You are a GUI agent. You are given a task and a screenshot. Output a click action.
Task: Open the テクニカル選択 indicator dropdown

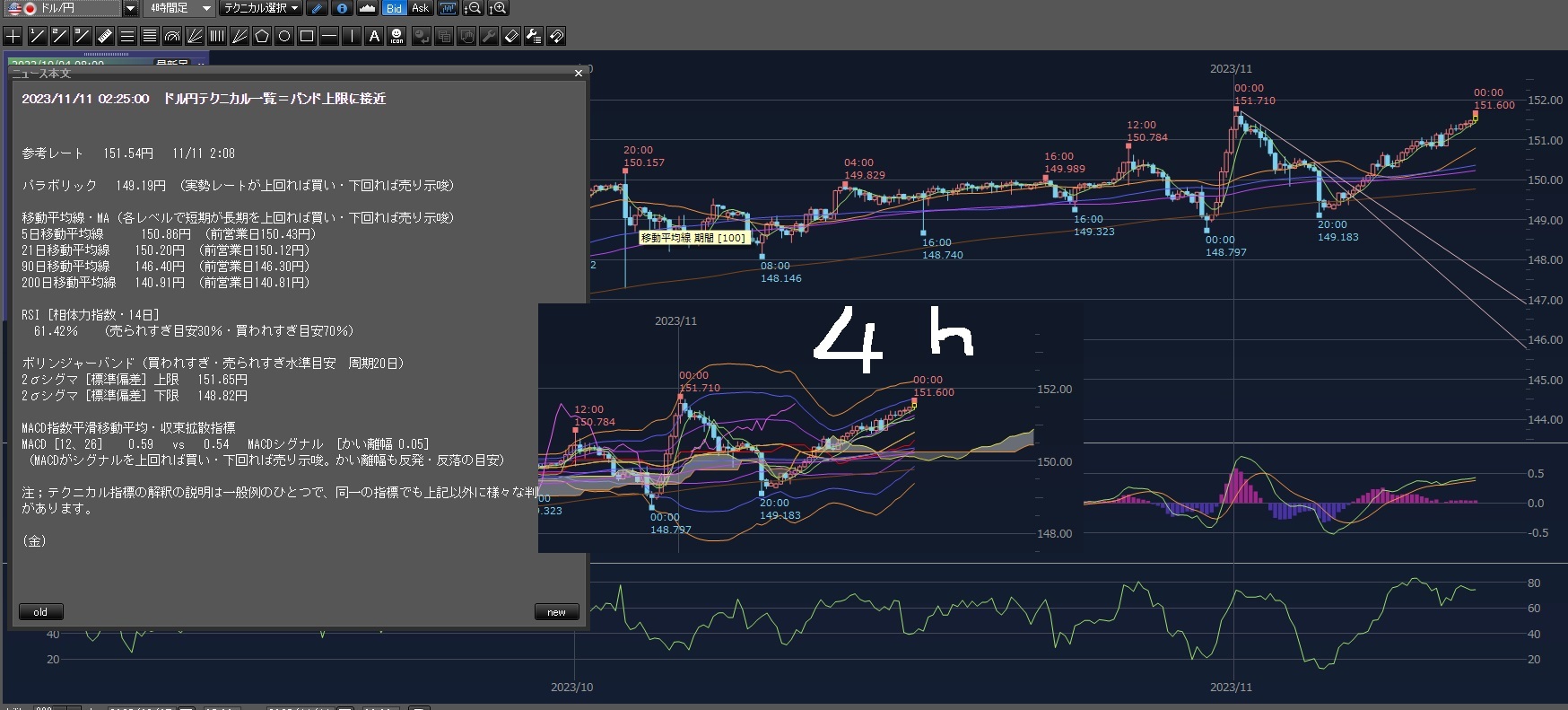(x=261, y=8)
